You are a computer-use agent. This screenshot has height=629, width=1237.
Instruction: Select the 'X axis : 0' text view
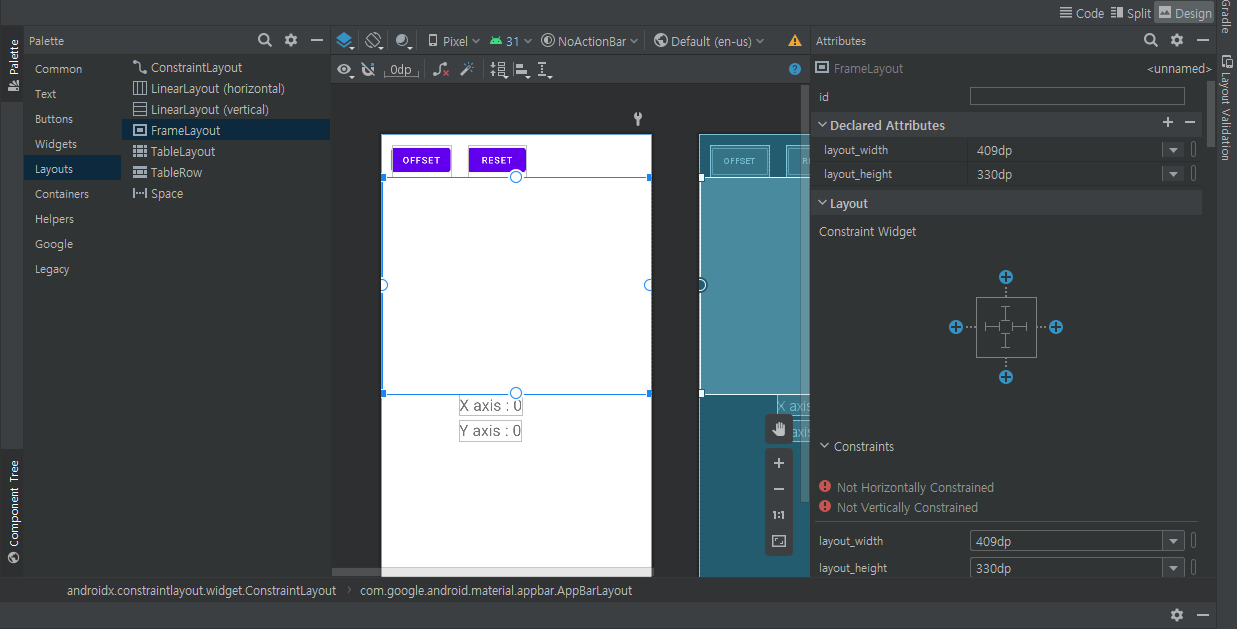point(490,406)
